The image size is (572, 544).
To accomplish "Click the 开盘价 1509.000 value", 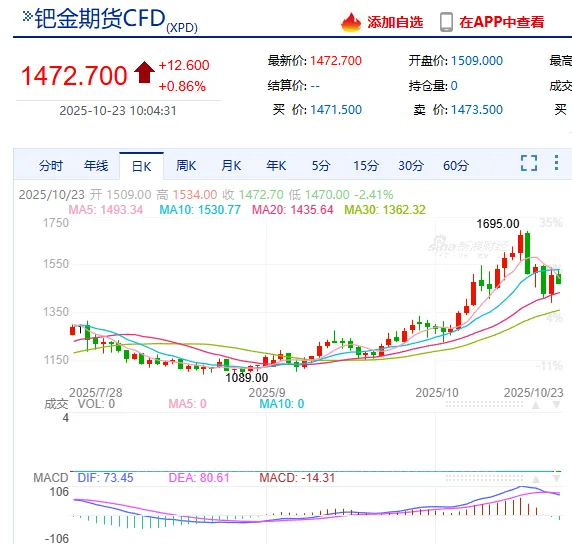I will [x=477, y=61].
